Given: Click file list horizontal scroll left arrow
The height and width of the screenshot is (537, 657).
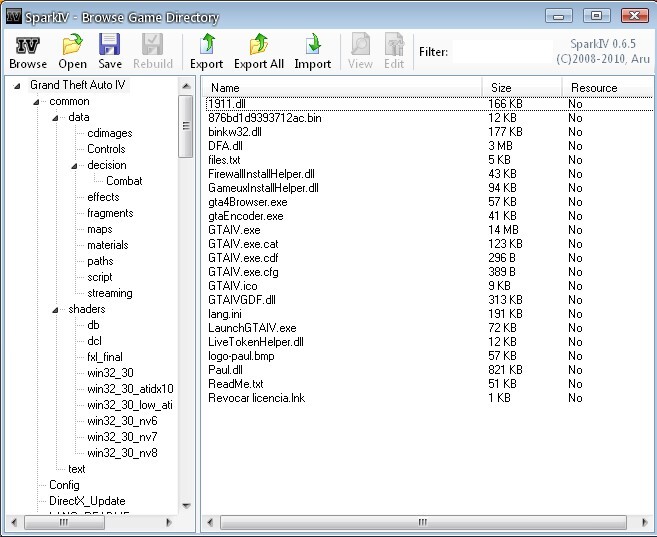Looking at the screenshot, I should click(x=210, y=522).
